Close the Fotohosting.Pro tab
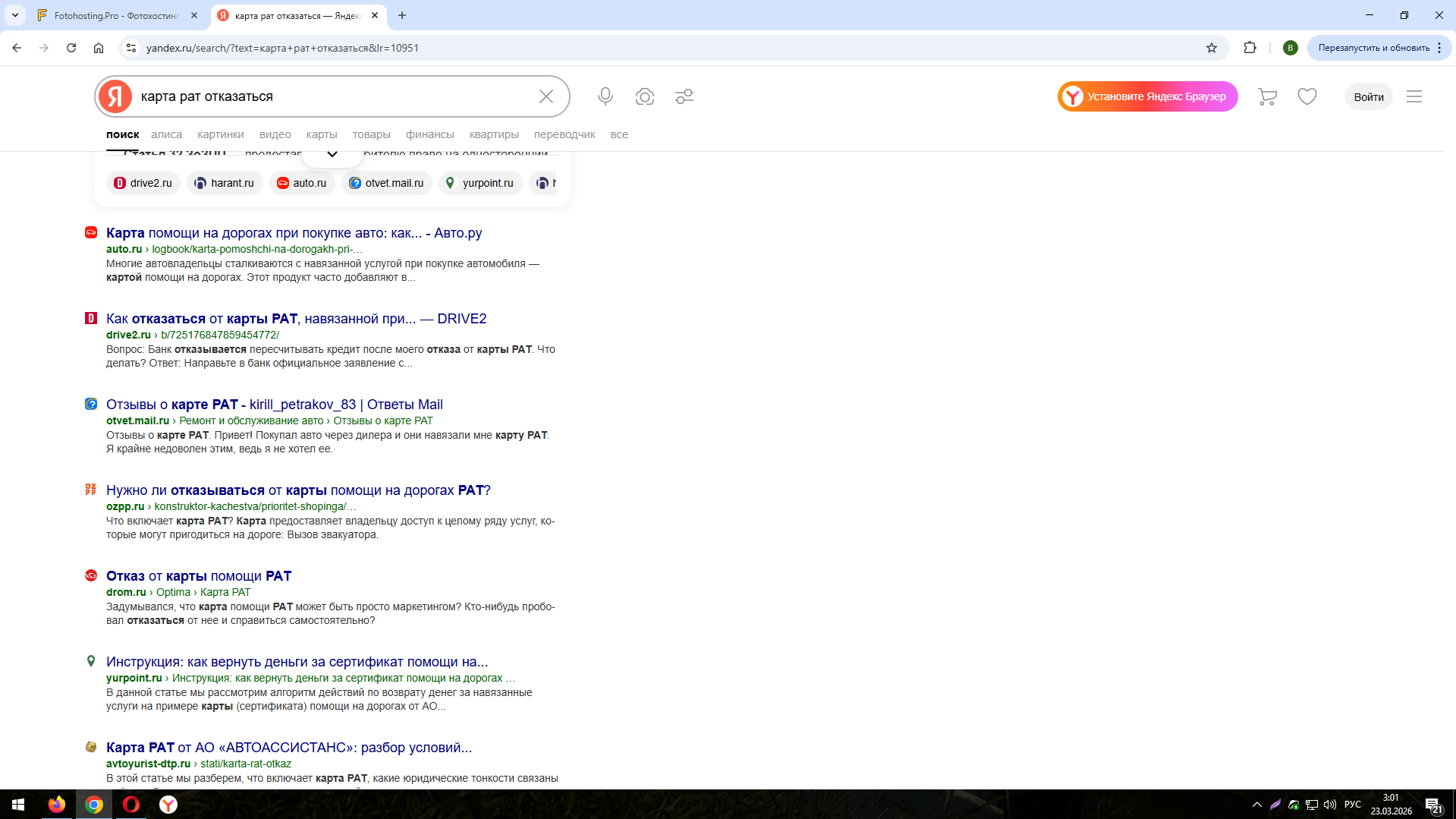This screenshot has height=819, width=1456. tap(194, 15)
